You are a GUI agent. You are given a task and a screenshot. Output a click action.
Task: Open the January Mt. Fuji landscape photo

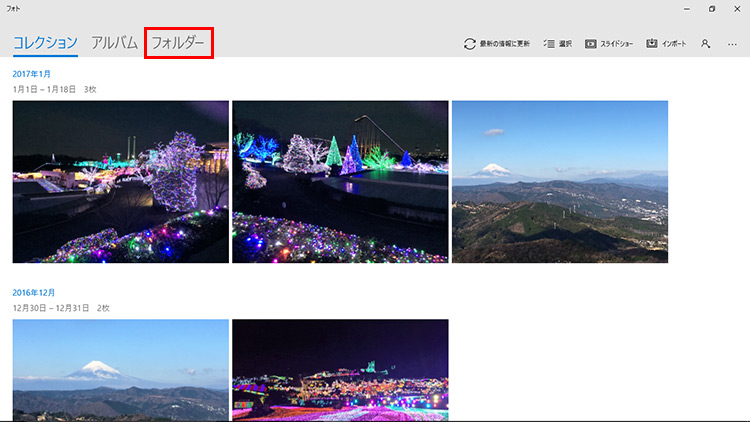559,181
